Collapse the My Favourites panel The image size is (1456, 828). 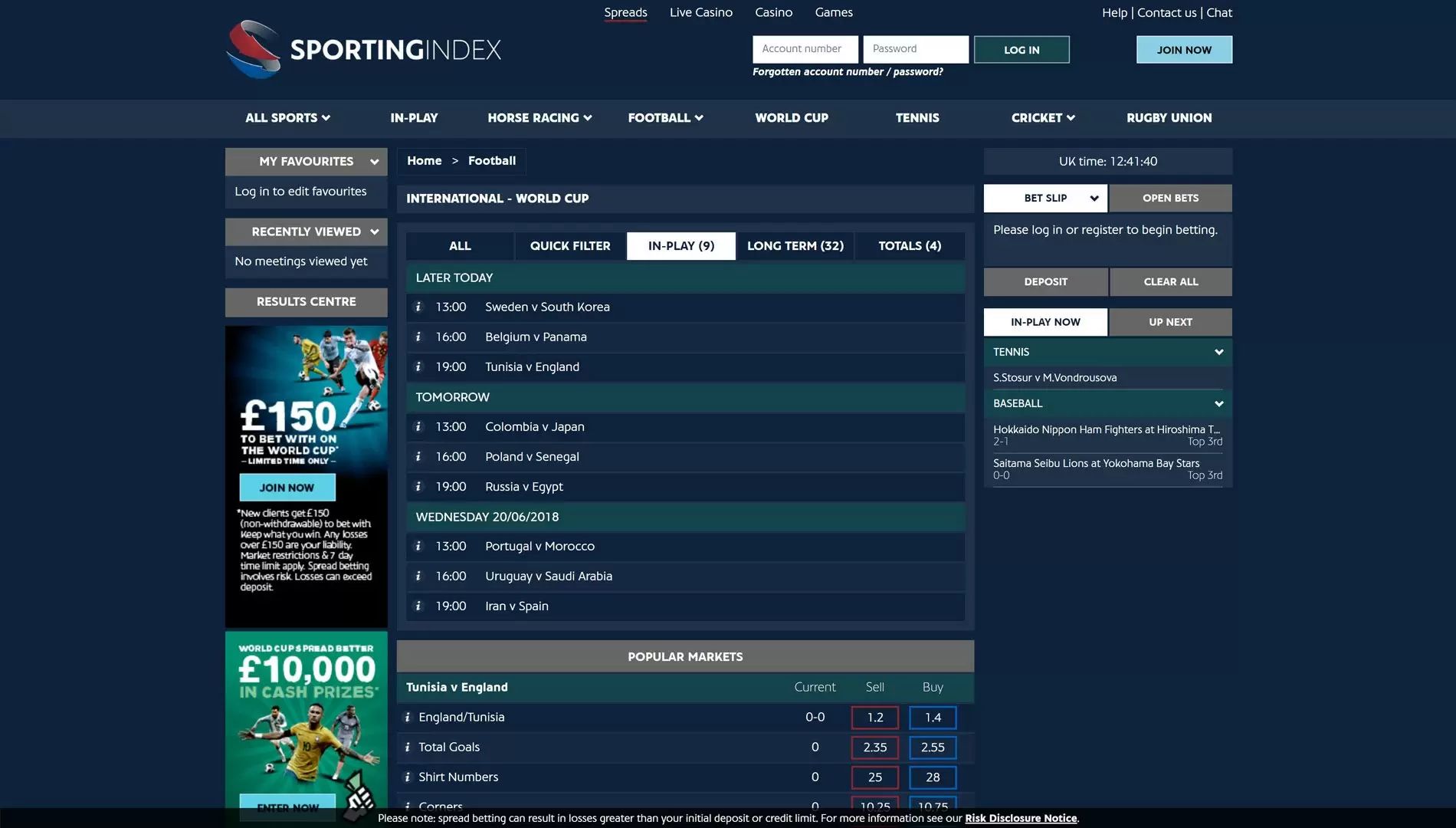(x=374, y=162)
